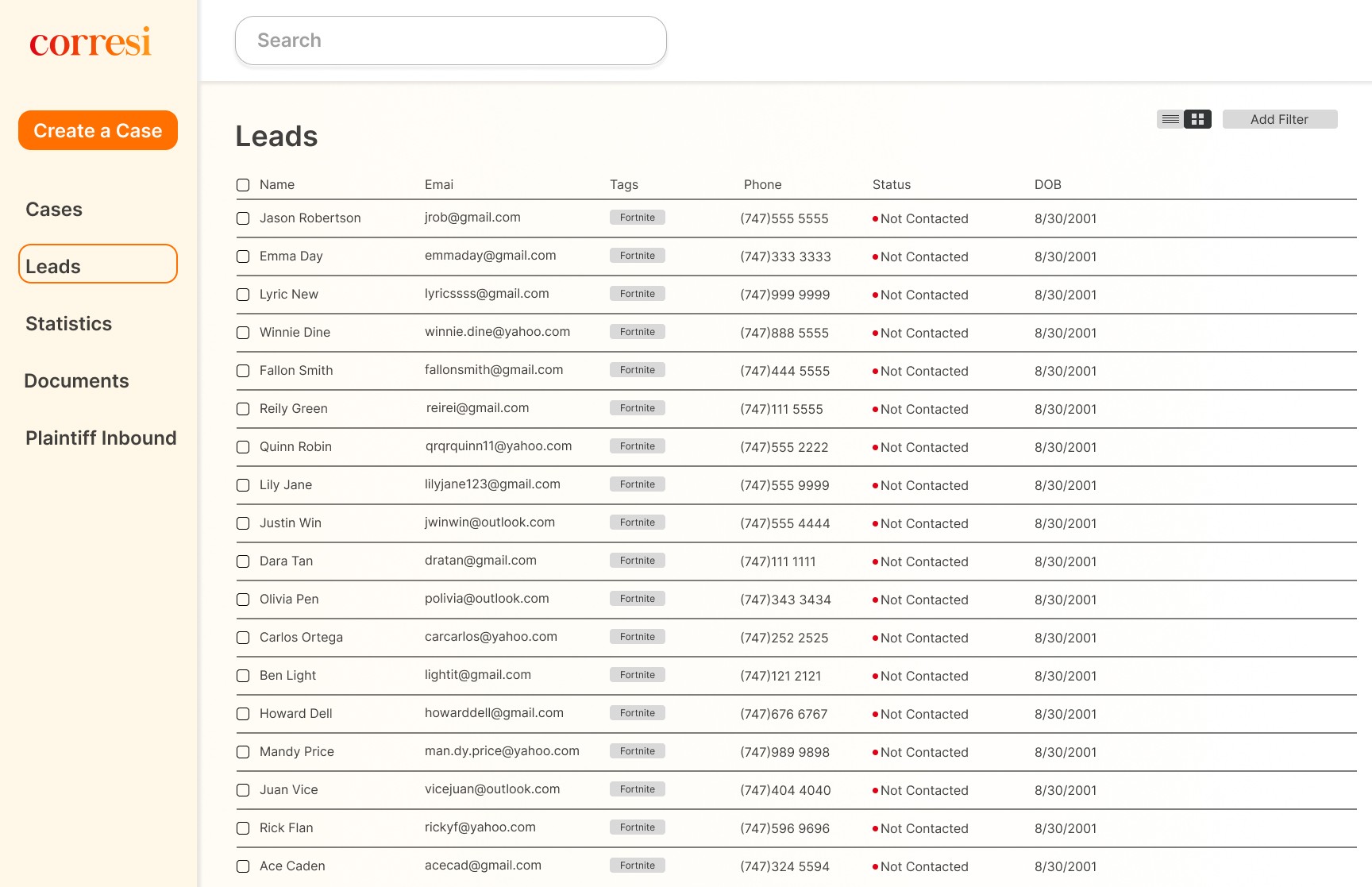This screenshot has height=887, width=1372.
Task: Open Documents section
Action: (x=76, y=381)
